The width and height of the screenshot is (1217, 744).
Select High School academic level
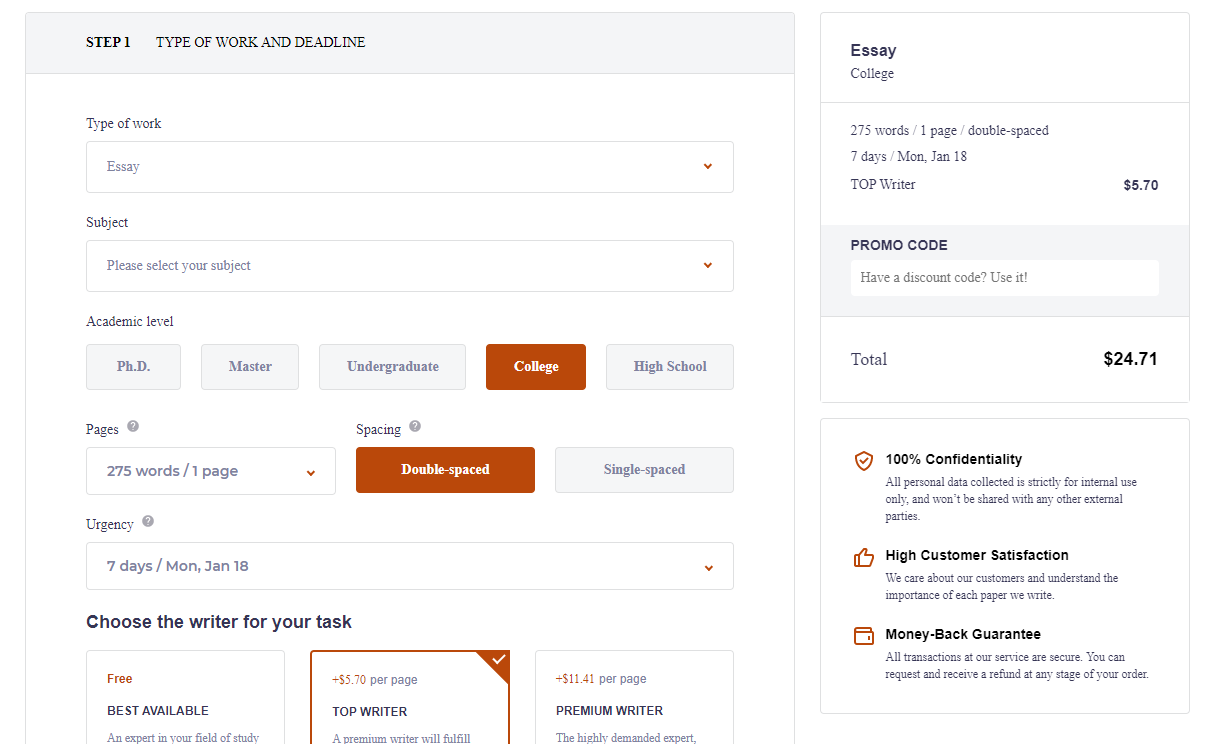point(670,367)
